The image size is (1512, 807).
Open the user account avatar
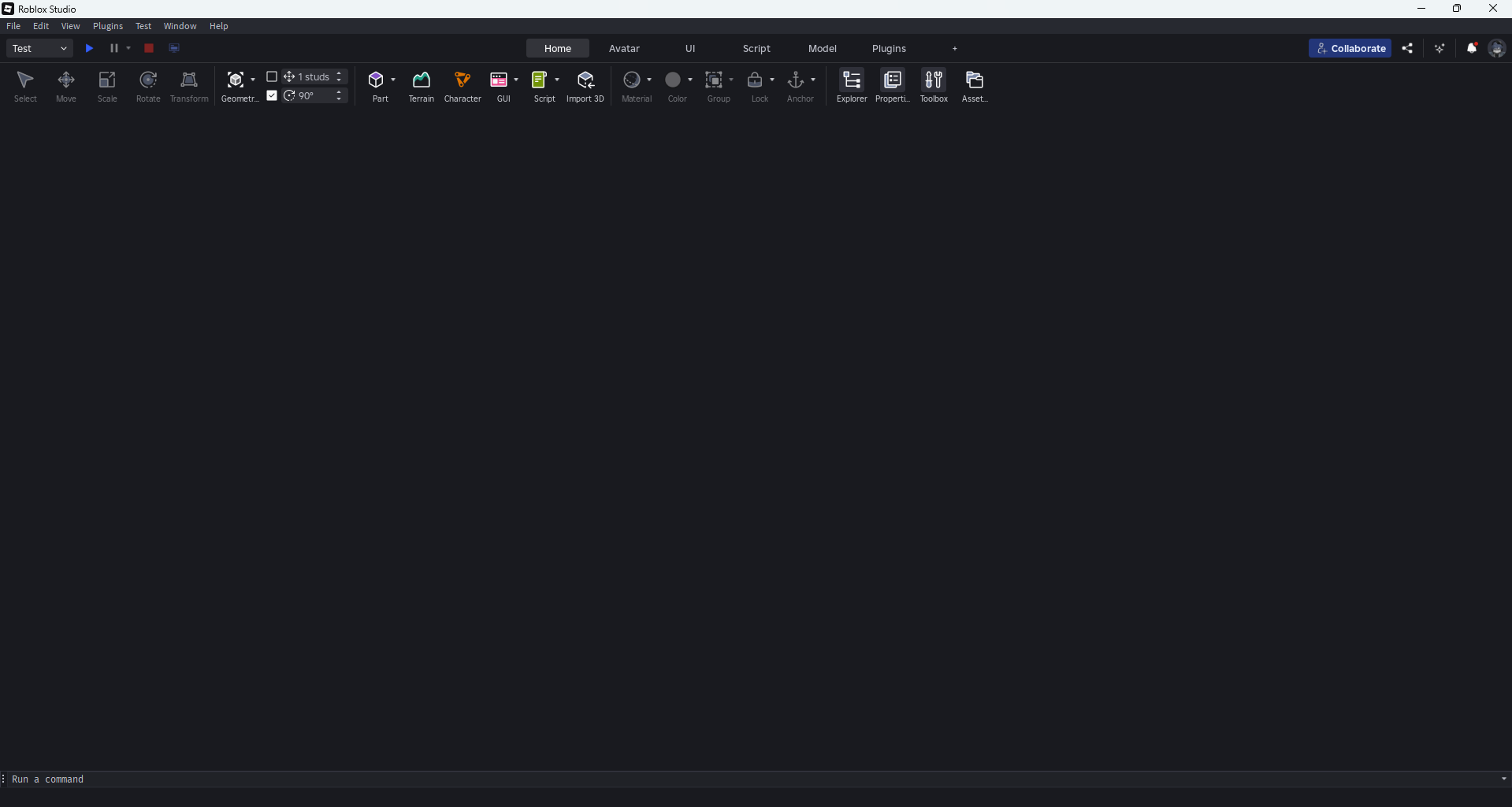(1497, 48)
